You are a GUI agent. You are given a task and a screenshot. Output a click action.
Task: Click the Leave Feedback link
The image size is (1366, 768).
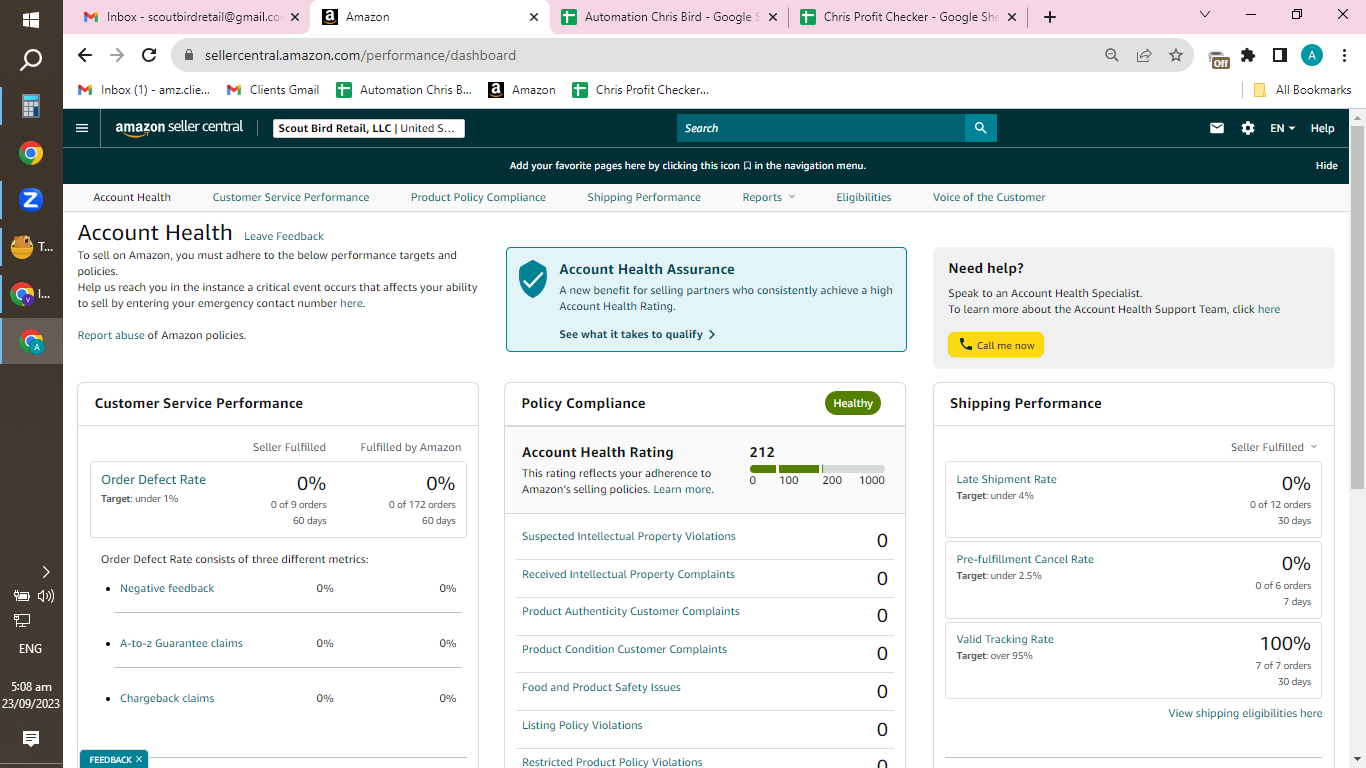(x=284, y=236)
